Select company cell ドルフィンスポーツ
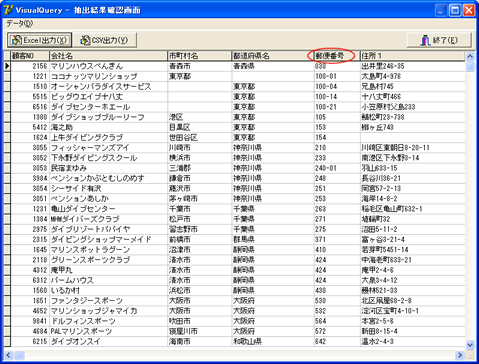 (x=108, y=321)
